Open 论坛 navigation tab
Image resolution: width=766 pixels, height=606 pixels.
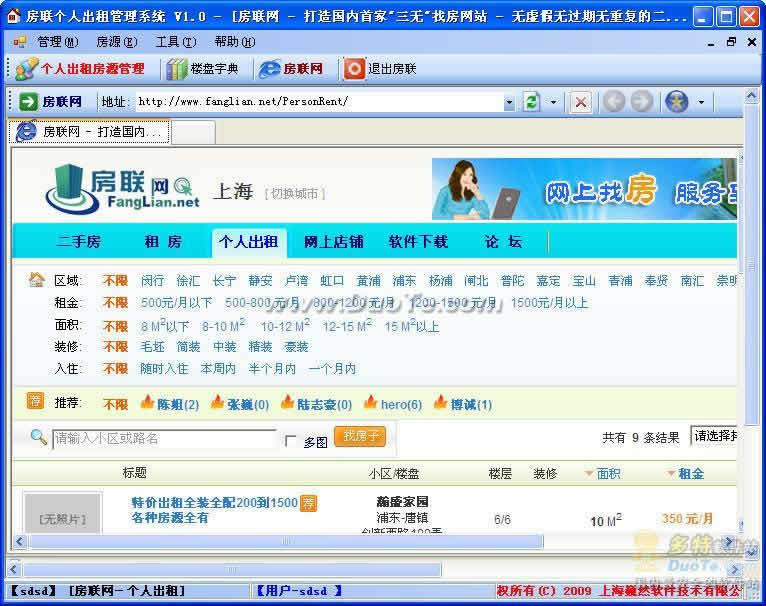(x=503, y=241)
